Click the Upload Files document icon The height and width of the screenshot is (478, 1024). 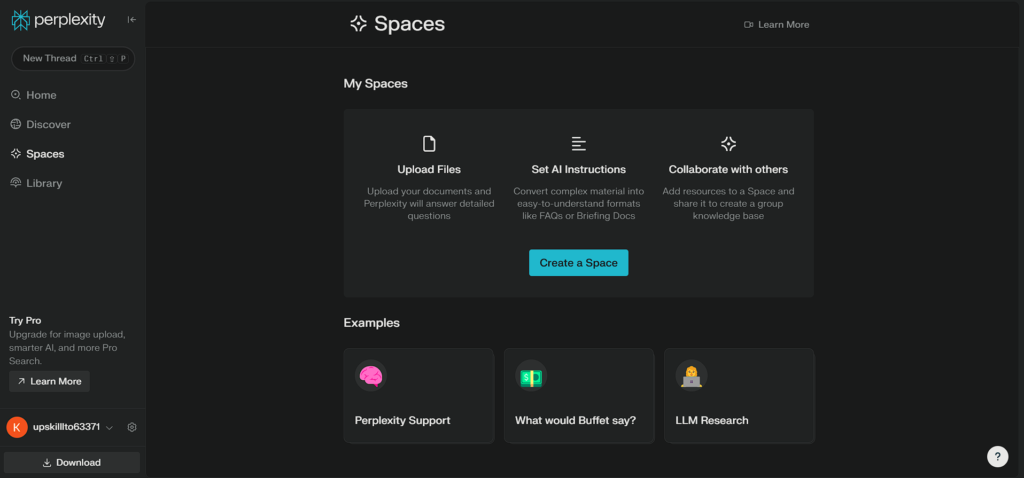[x=429, y=144]
